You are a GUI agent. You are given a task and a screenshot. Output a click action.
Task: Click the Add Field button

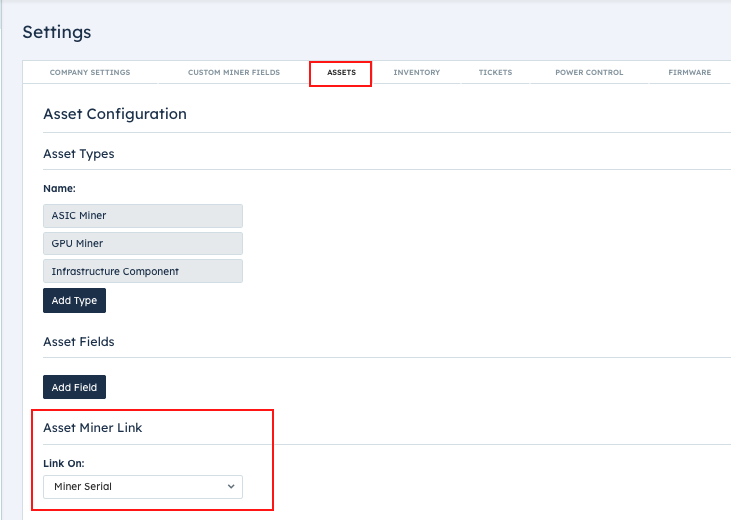(x=74, y=387)
